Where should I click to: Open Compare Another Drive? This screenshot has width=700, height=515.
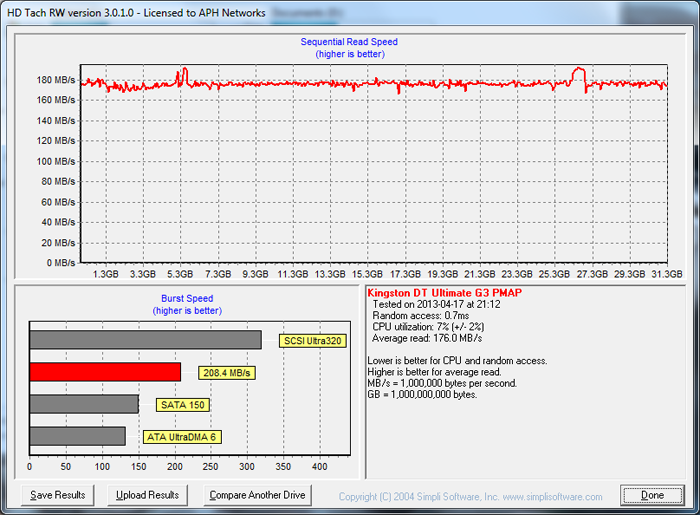[x=257, y=495]
